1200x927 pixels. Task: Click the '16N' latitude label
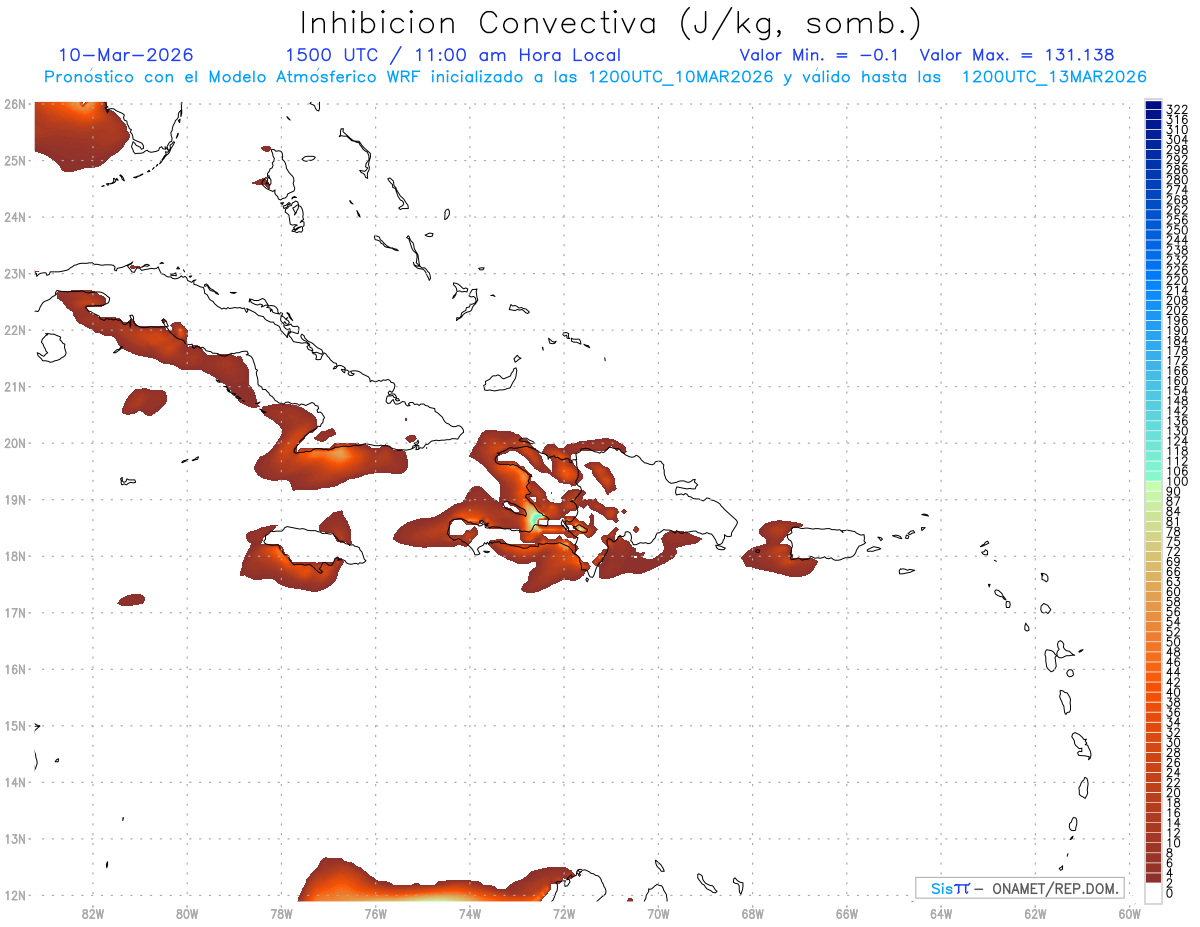pyautogui.click(x=14, y=669)
